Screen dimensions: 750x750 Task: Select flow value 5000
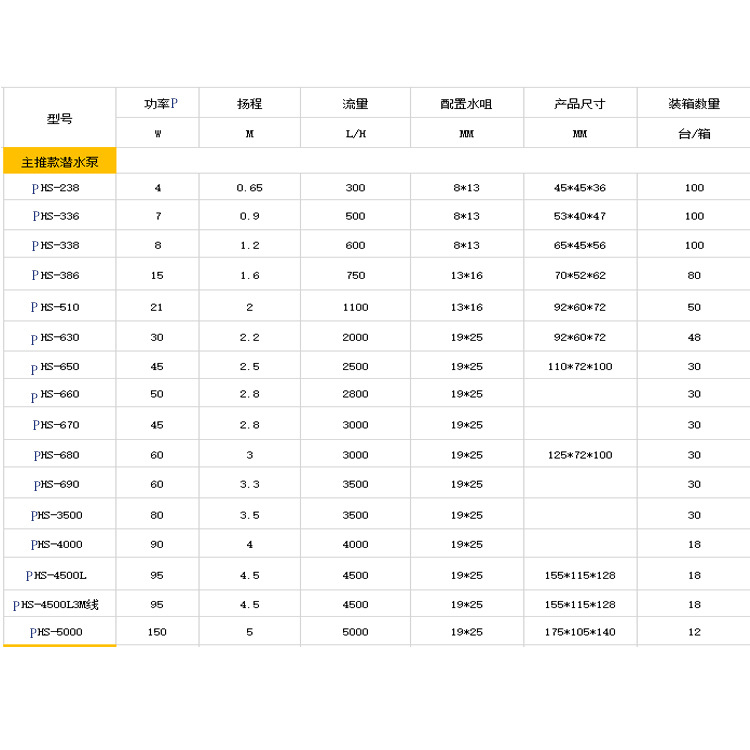355,632
